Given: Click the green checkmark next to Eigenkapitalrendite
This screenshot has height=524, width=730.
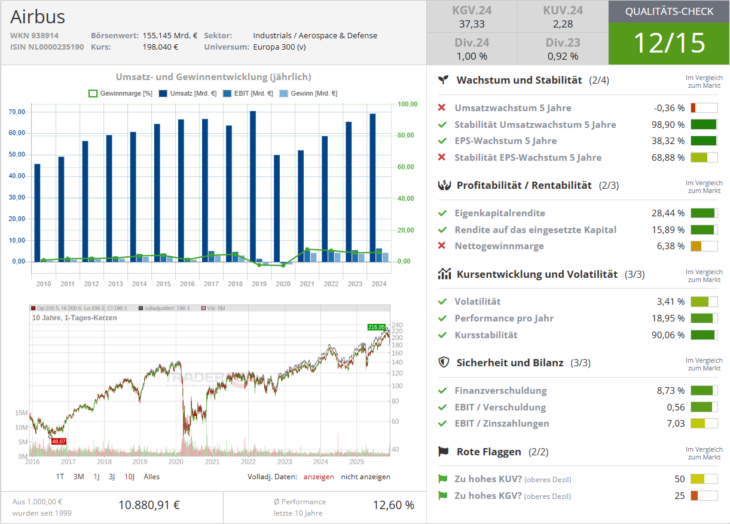Looking at the screenshot, I should (442, 213).
